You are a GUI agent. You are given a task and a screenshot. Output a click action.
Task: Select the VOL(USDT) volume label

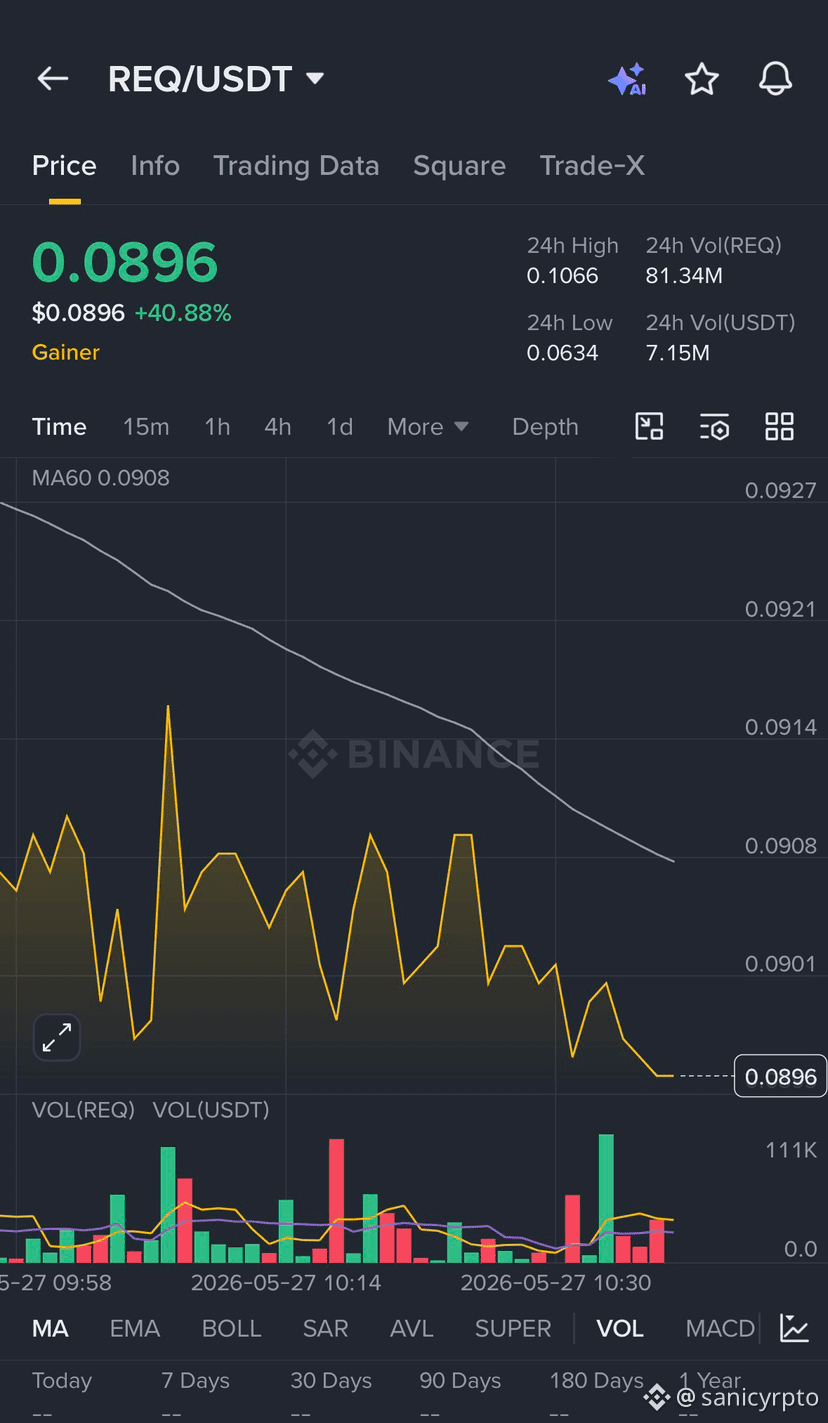[211, 1110]
